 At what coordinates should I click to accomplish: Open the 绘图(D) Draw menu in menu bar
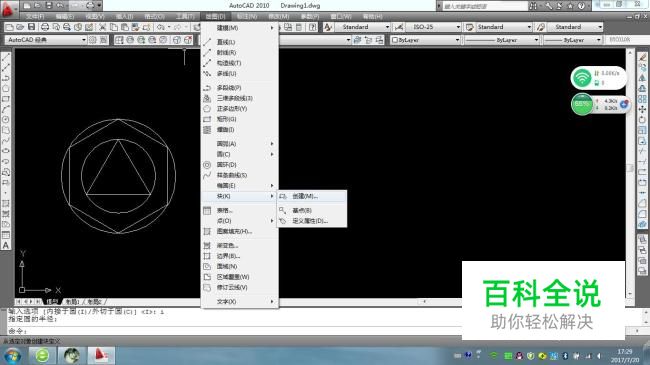click(215, 16)
